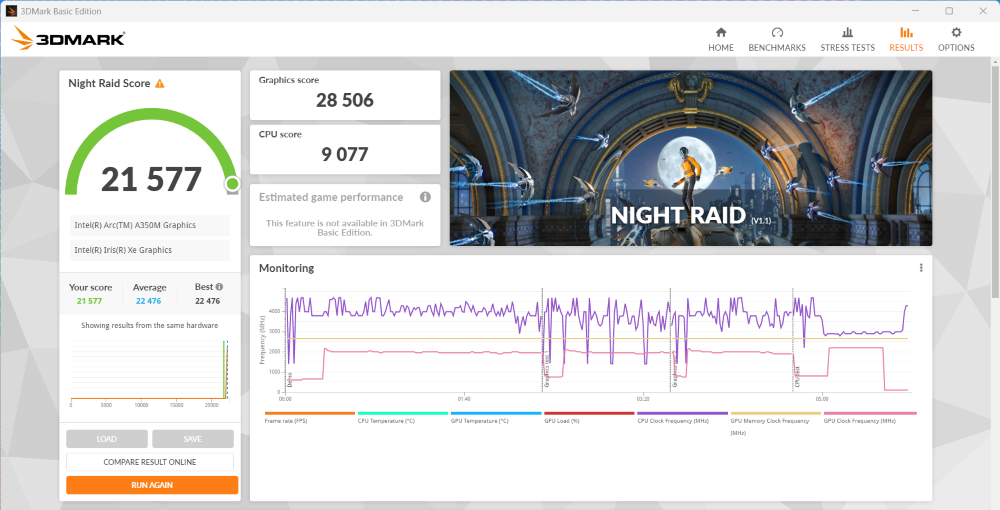
Task: Select the Results chart icon
Action: 906,33
